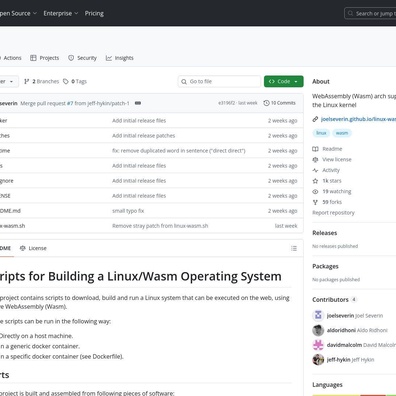This screenshot has height=396, width=396.
Task: View the 0 Tags list
Action: pos(75,81)
